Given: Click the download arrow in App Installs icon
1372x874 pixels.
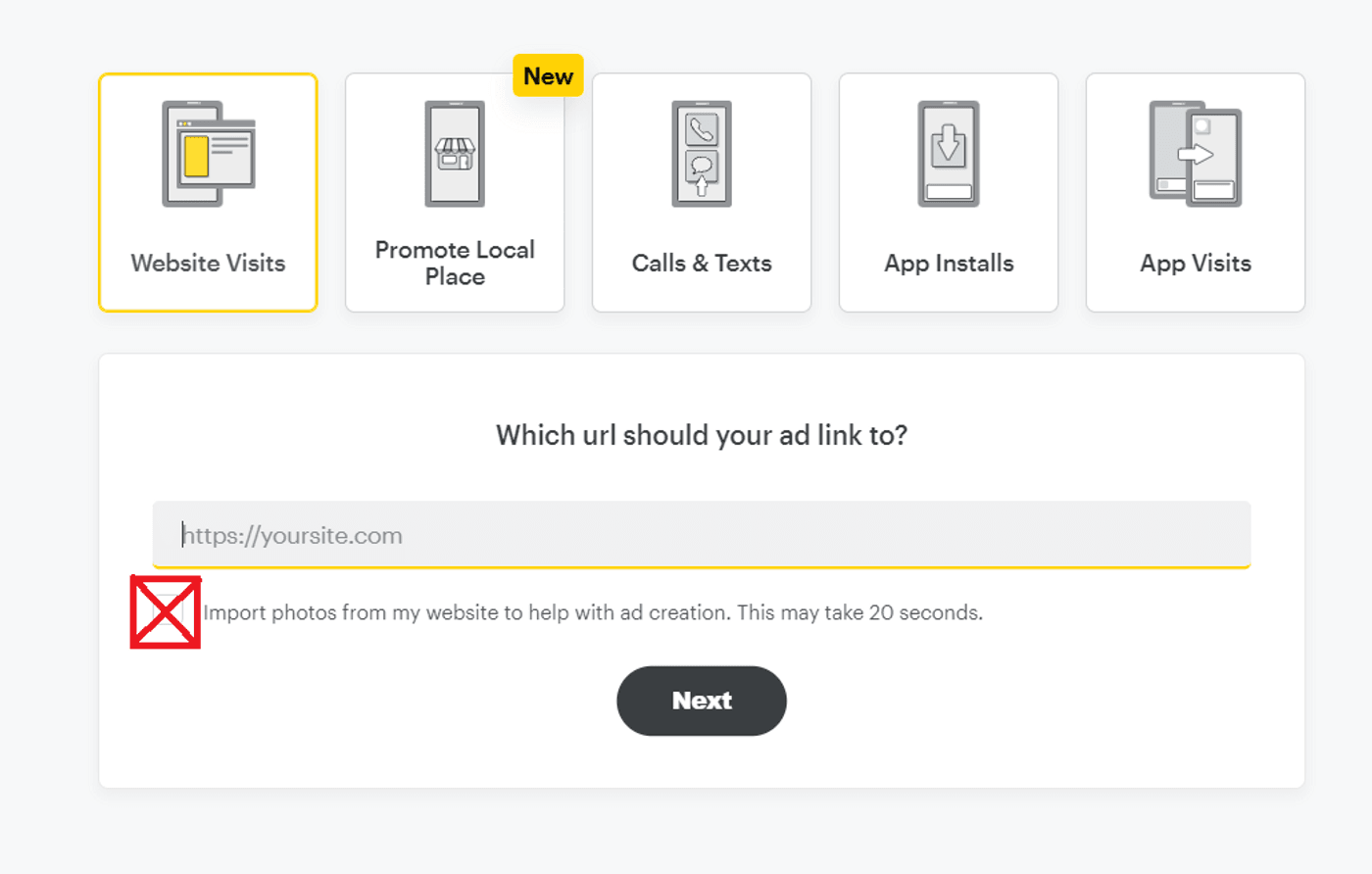Looking at the screenshot, I should [x=948, y=142].
